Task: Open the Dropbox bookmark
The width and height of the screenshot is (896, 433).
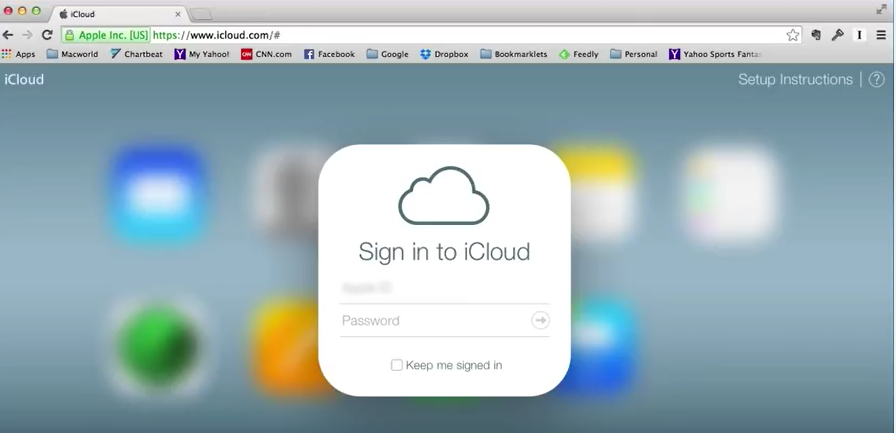Action: click(x=444, y=54)
